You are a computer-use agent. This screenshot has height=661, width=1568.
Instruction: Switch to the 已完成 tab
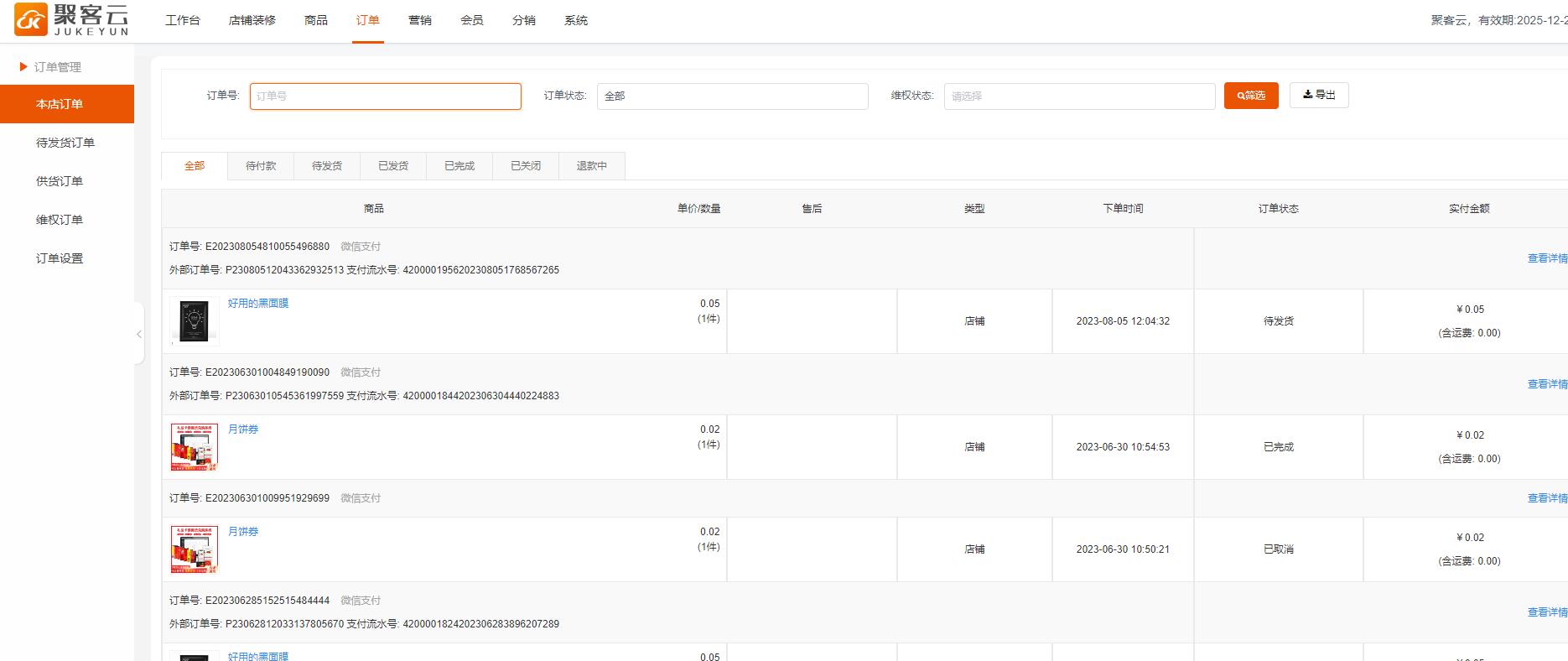[x=459, y=166]
